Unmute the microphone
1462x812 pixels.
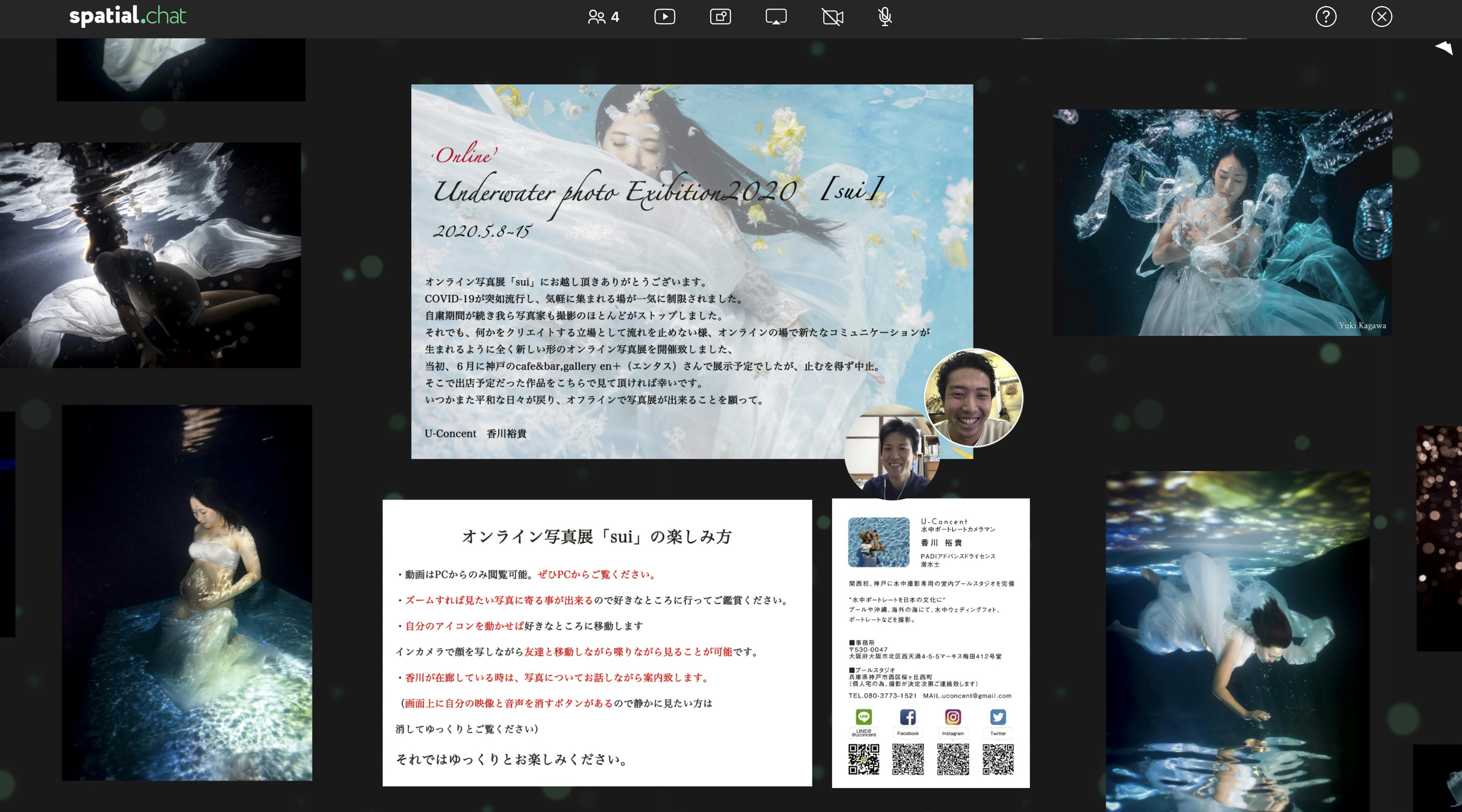click(x=884, y=17)
